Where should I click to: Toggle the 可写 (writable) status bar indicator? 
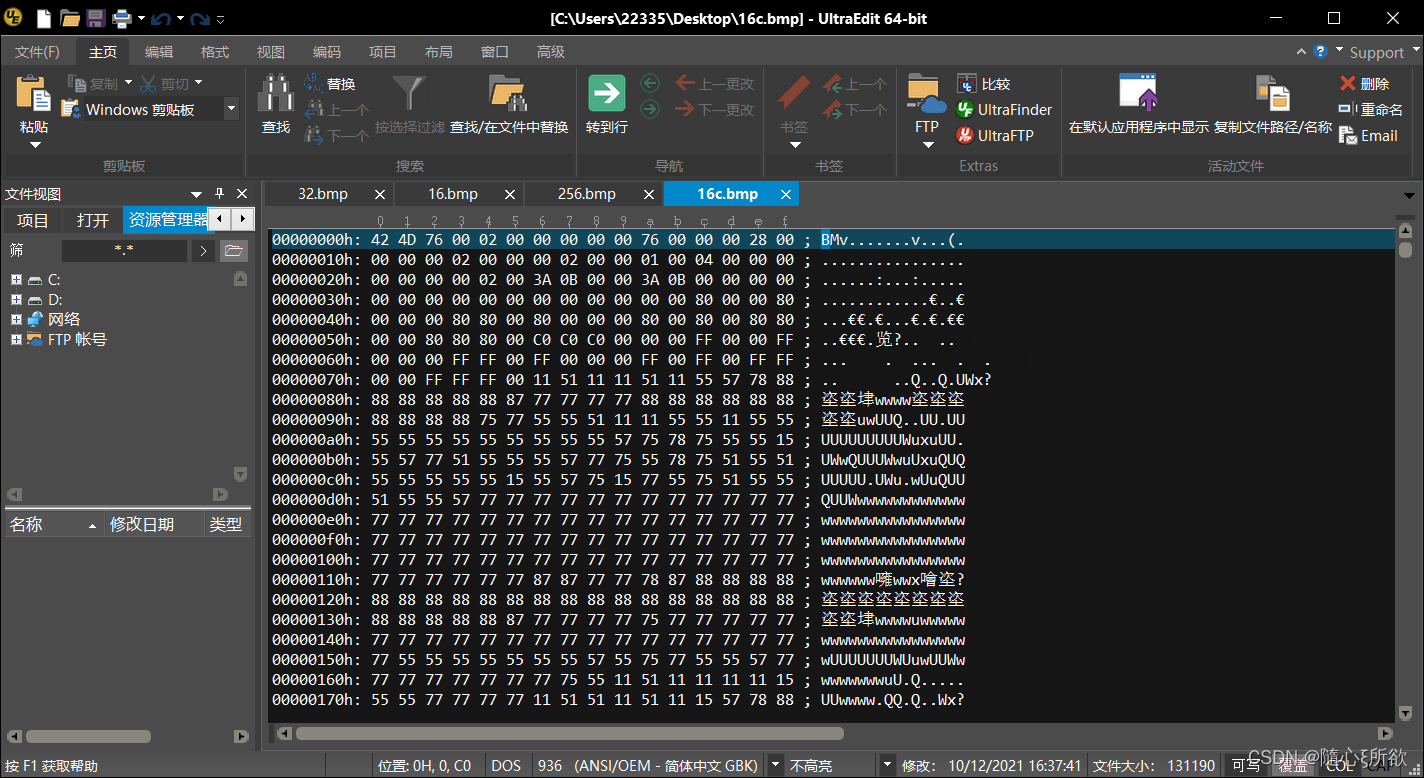(1245, 766)
